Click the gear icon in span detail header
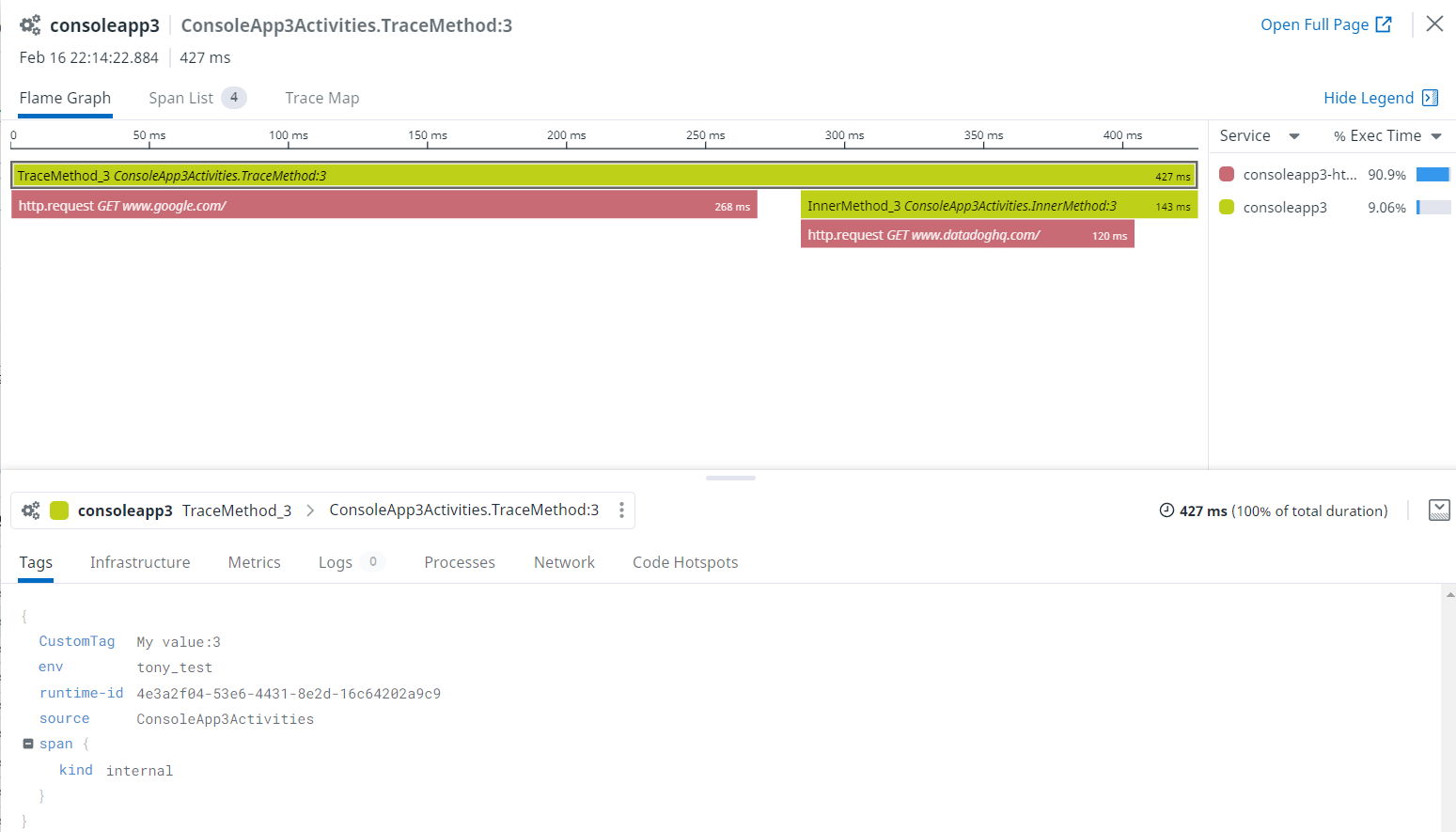The width and height of the screenshot is (1456, 832). [x=31, y=510]
